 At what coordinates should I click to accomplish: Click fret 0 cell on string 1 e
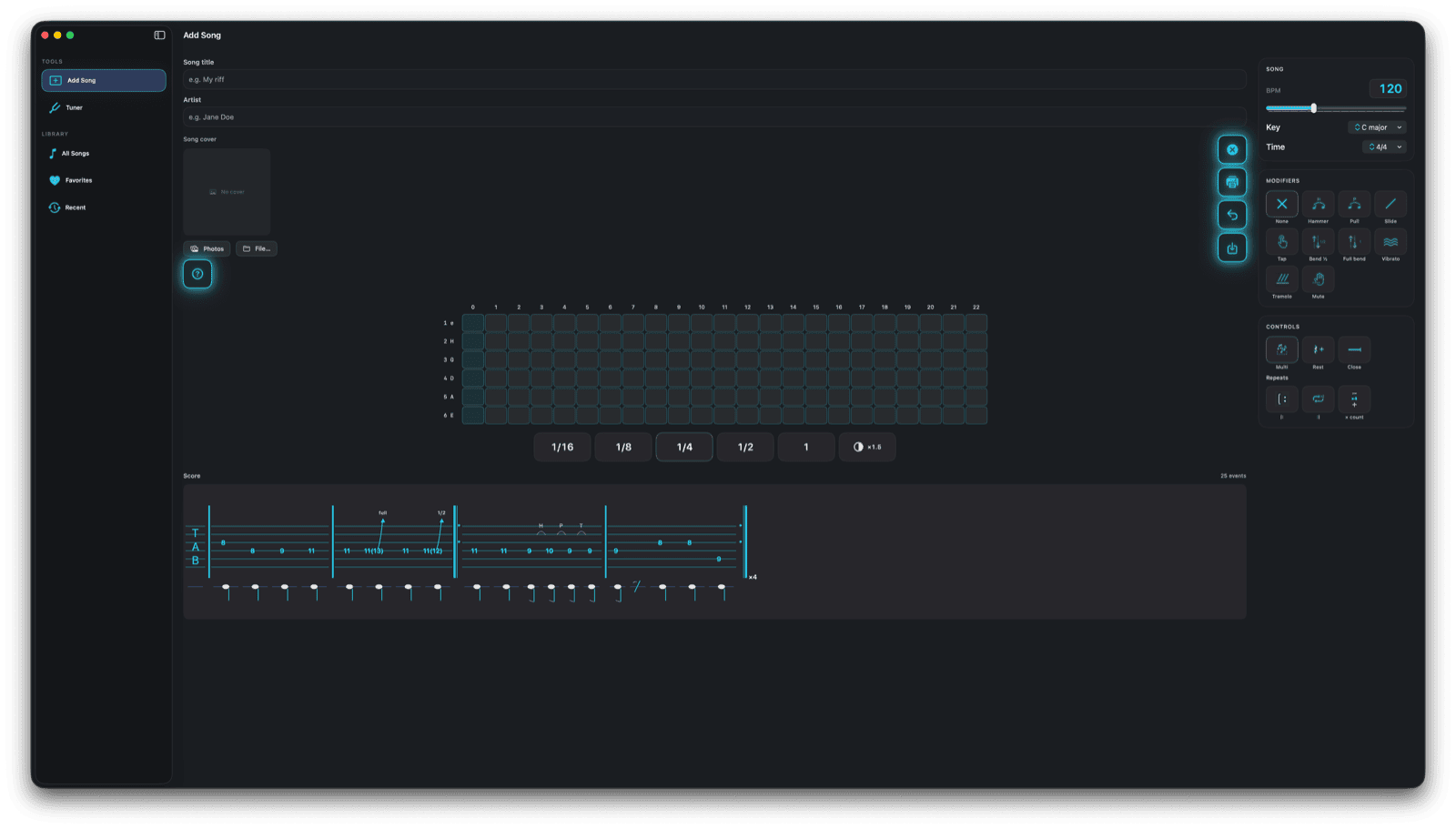pyautogui.click(x=473, y=323)
